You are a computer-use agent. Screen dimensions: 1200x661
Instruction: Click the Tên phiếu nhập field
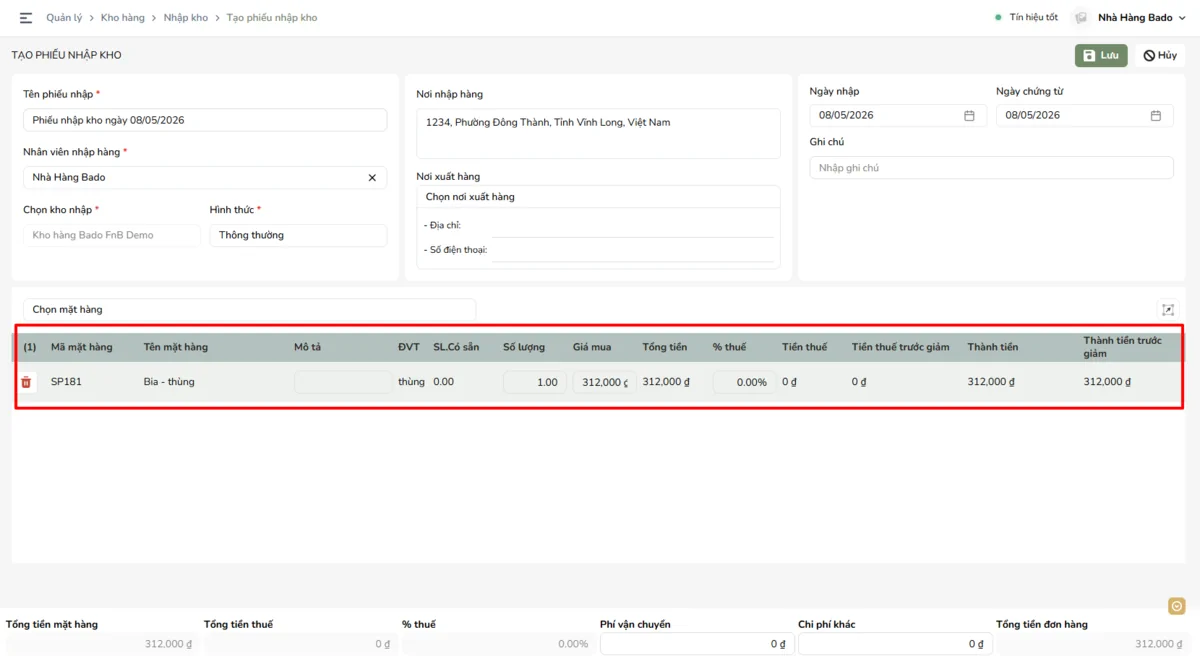pyautogui.click(x=205, y=120)
